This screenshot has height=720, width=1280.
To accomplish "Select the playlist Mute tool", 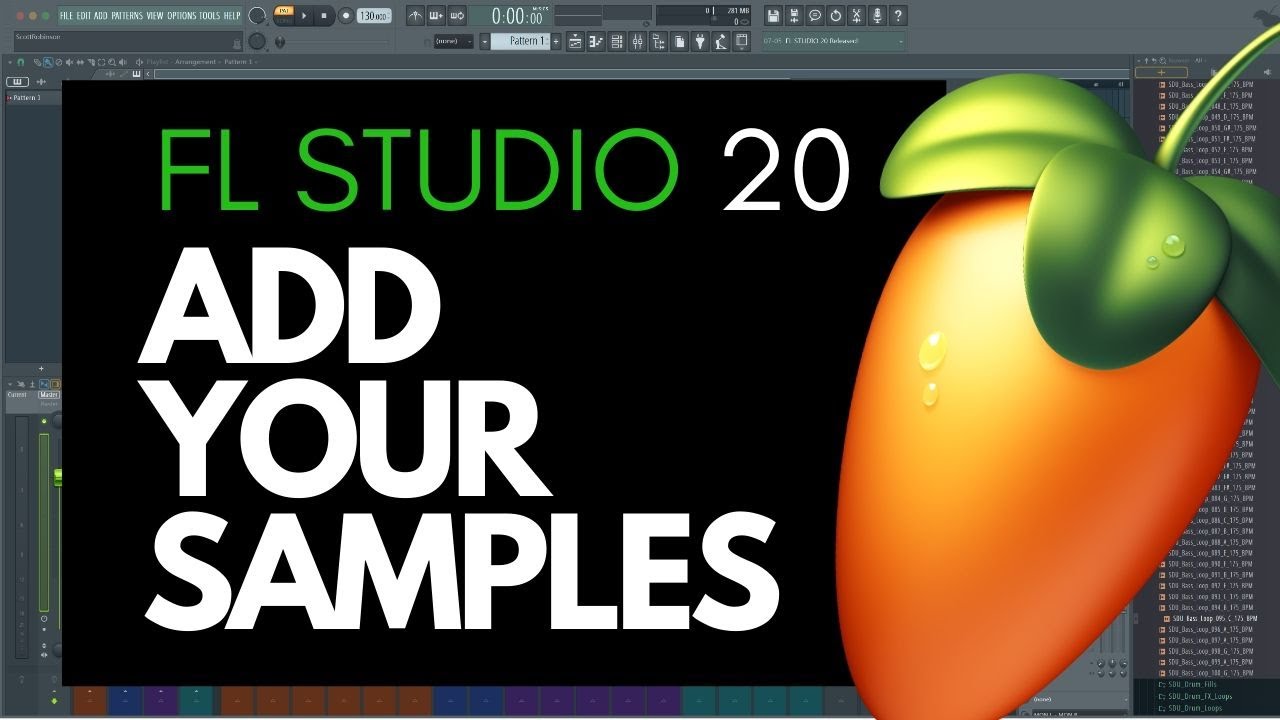I will click(x=69, y=62).
